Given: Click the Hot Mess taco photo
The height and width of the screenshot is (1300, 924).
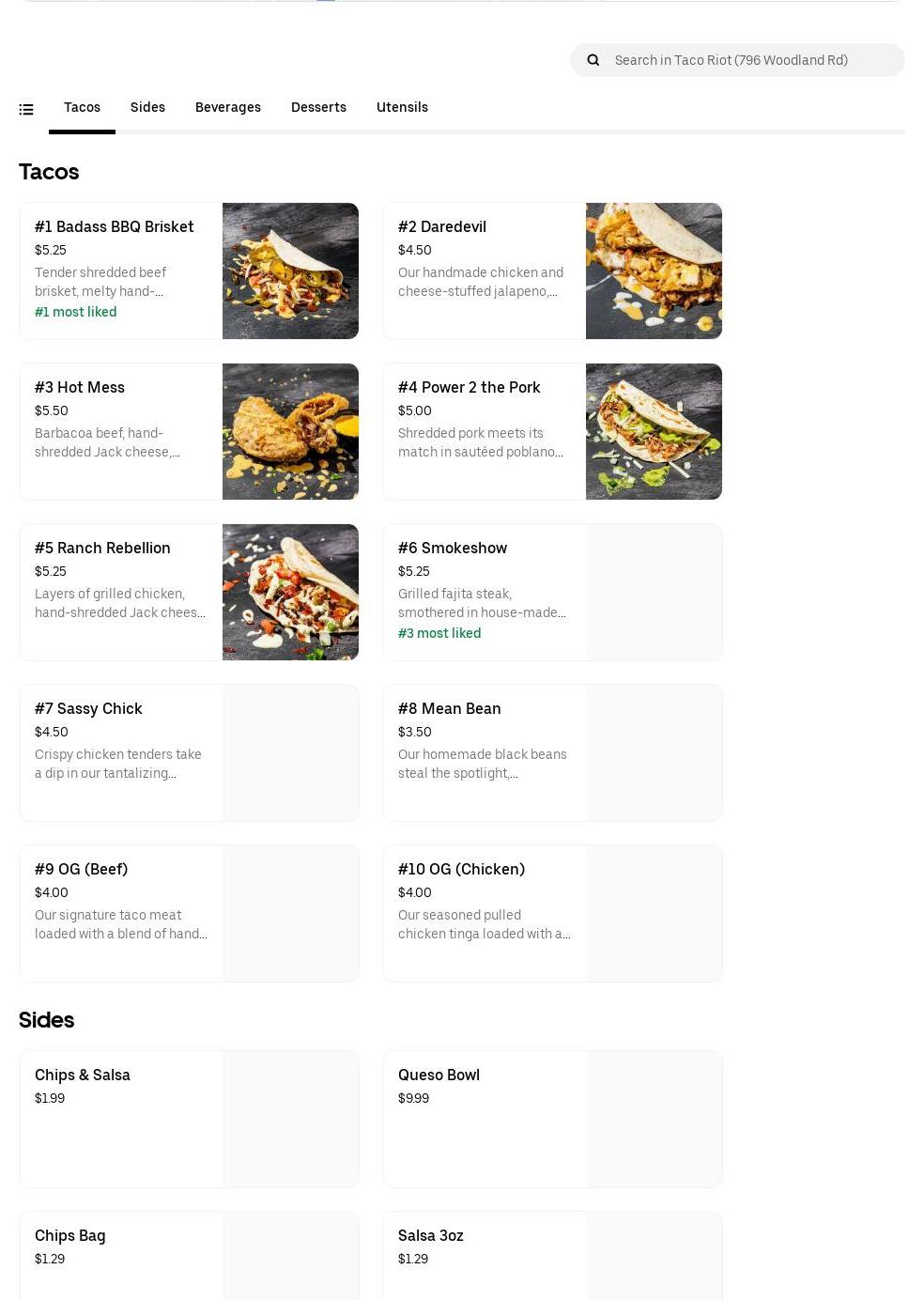Looking at the screenshot, I should [290, 431].
